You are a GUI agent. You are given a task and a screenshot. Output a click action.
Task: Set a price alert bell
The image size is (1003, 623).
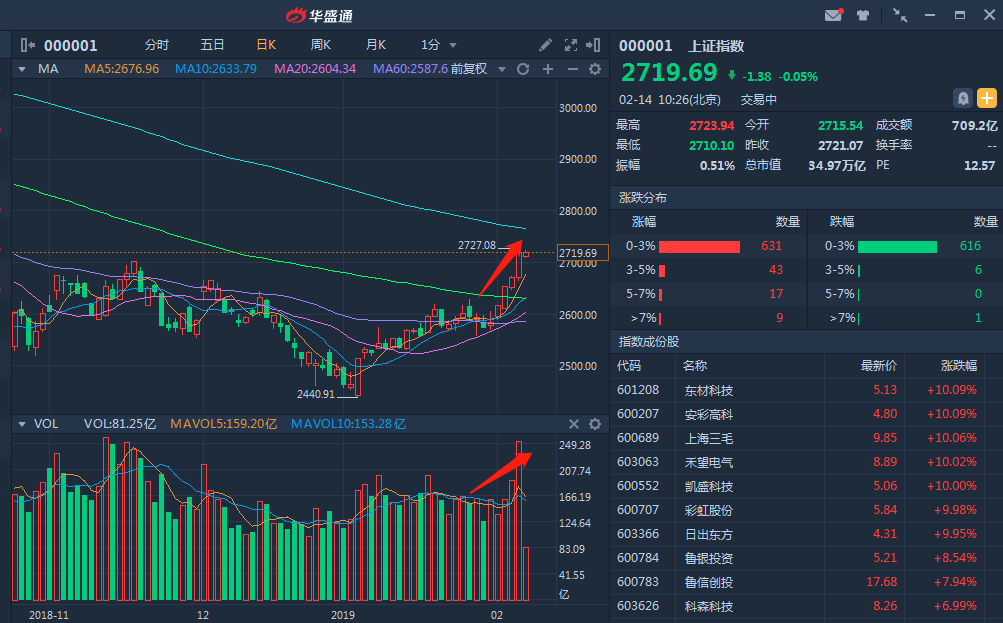963,98
